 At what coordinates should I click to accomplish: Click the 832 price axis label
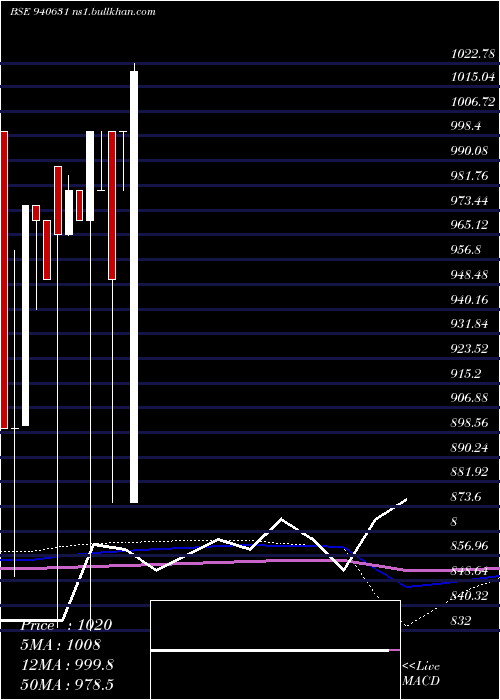(x=461, y=620)
